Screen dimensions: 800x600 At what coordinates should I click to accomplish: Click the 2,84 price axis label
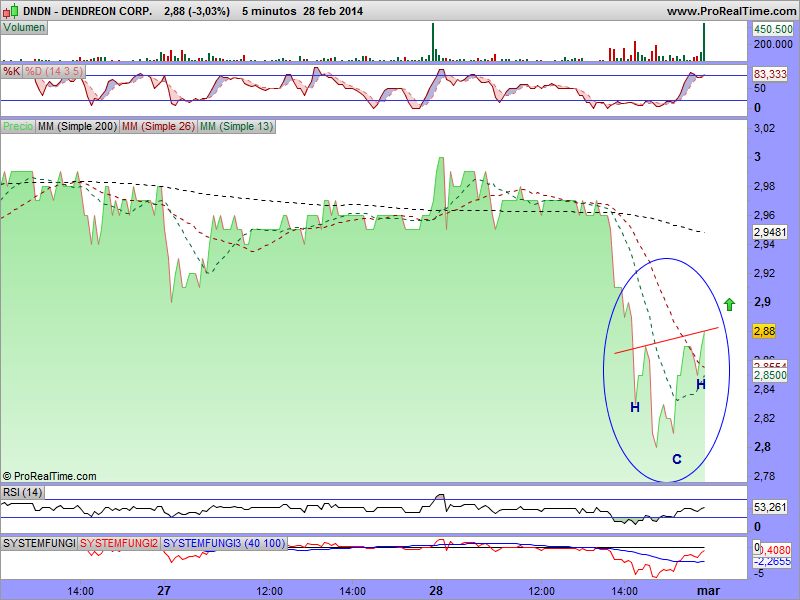tap(764, 389)
